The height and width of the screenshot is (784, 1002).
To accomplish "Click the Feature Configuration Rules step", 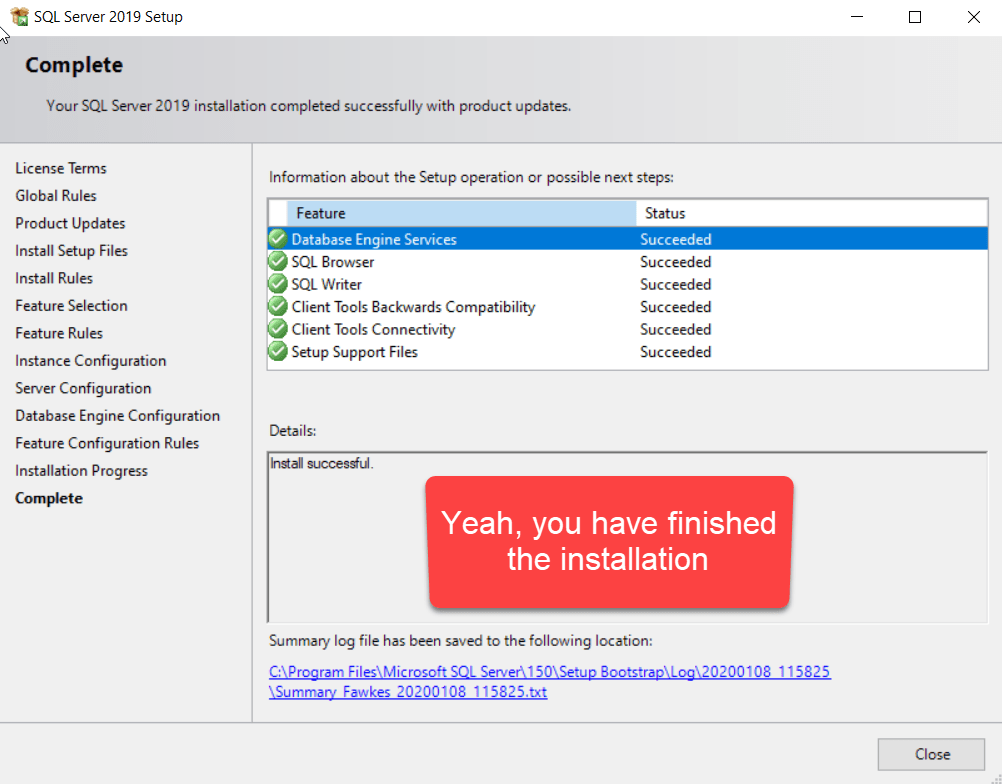I will 107,443.
